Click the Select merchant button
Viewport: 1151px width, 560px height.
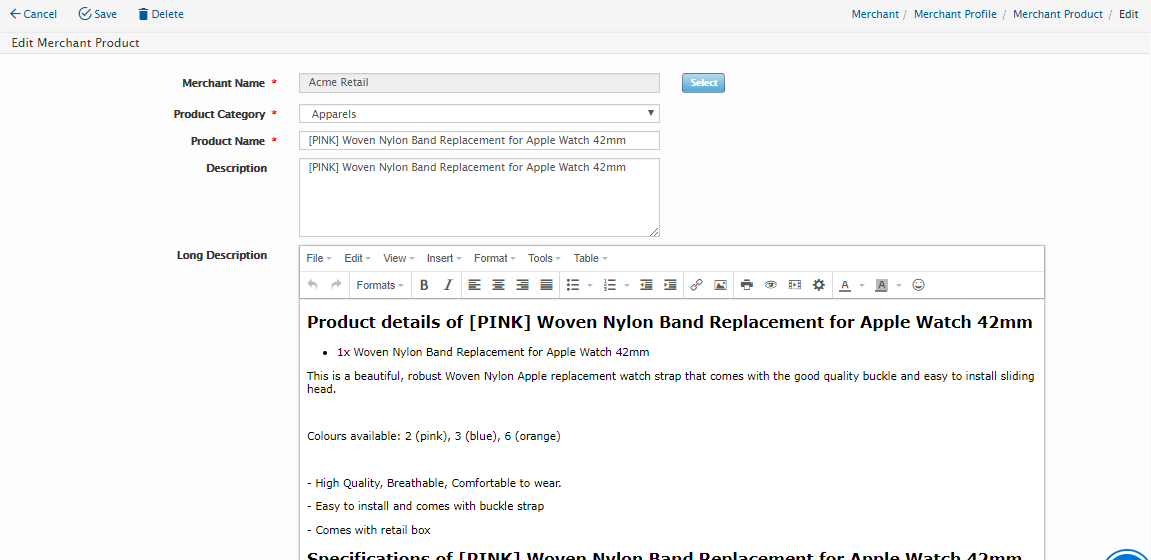pos(703,83)
